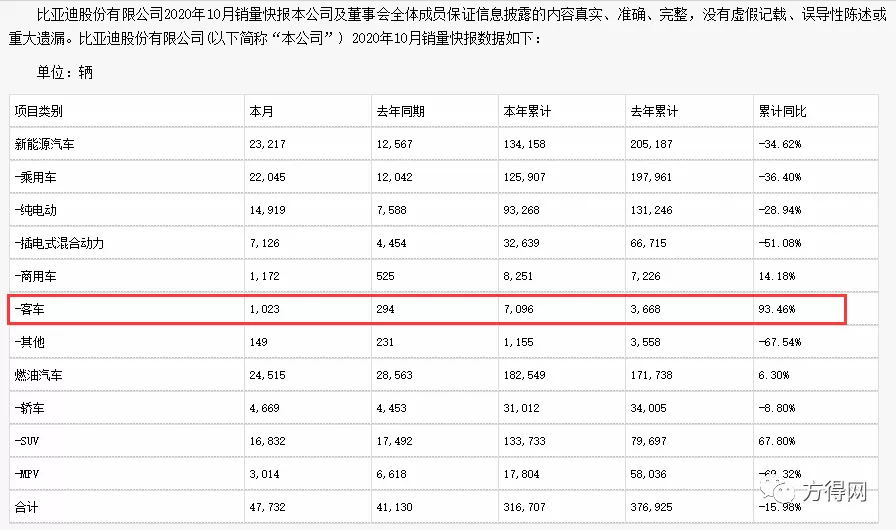Screen dimensions: 896x530
Task: Click the value '197,961'
Action: point(651,178)
